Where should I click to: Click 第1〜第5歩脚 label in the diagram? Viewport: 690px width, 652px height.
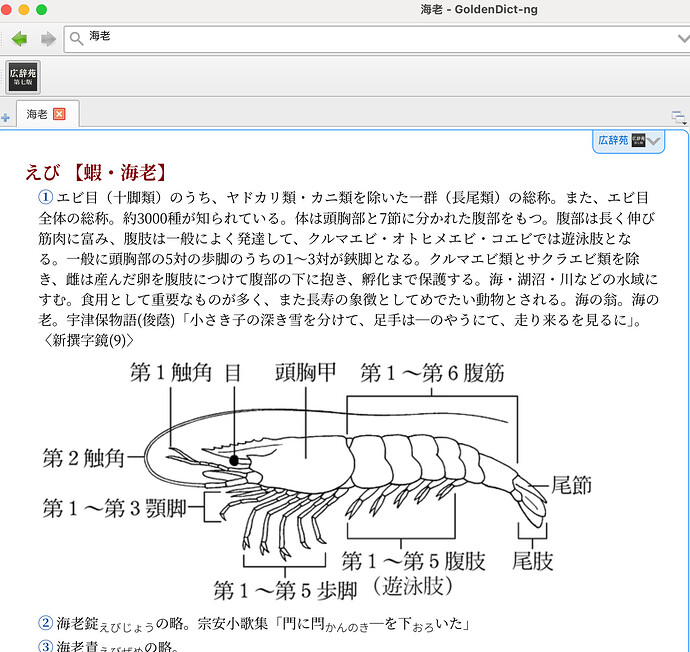(285, 590)
